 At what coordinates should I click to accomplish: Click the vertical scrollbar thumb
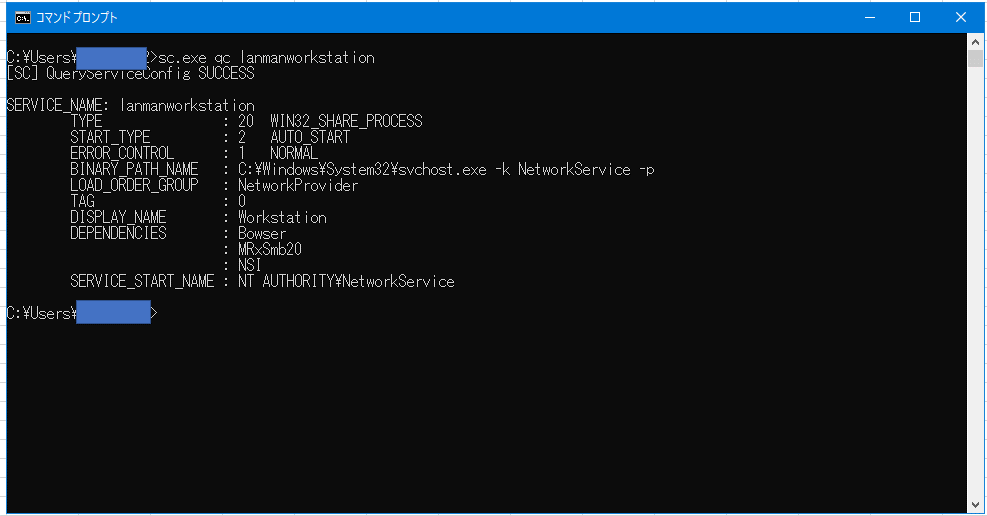975,59
